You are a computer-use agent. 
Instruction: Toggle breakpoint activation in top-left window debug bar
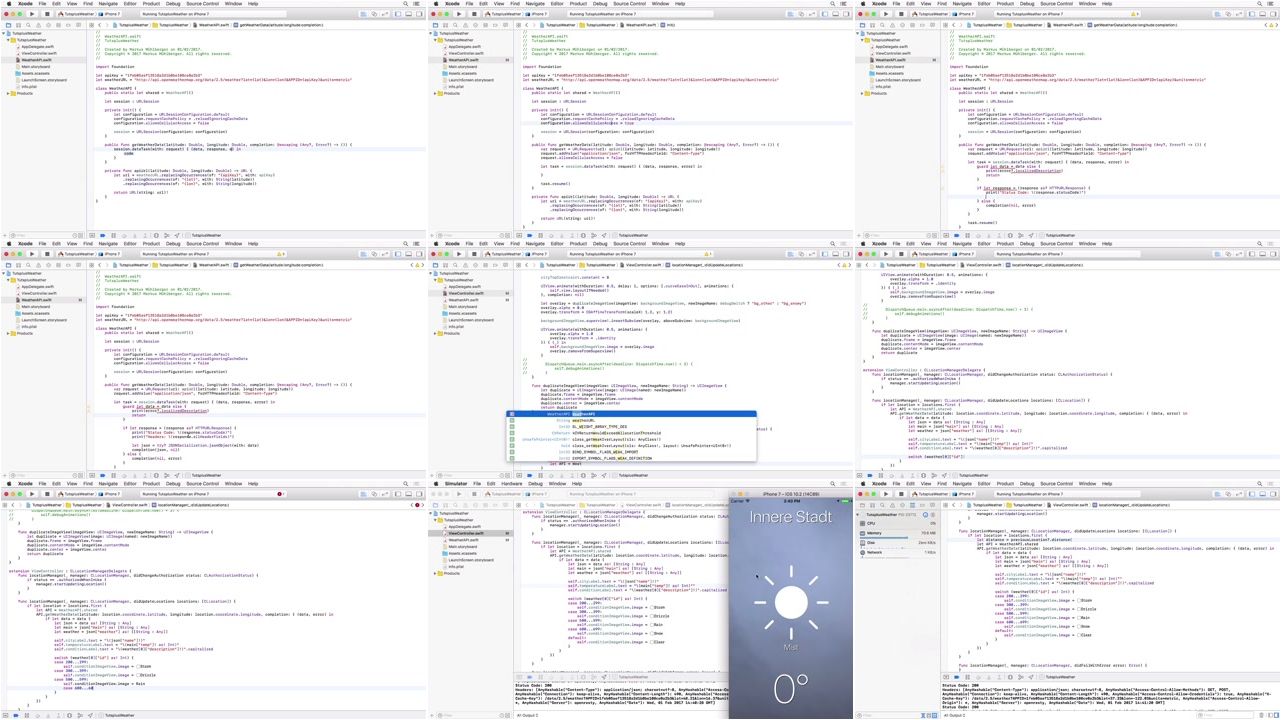point(102,235)
